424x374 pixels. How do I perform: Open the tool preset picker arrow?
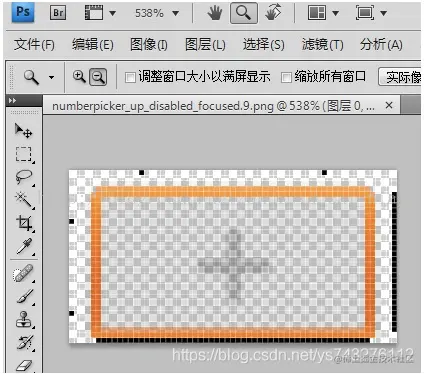pos(51,78)
